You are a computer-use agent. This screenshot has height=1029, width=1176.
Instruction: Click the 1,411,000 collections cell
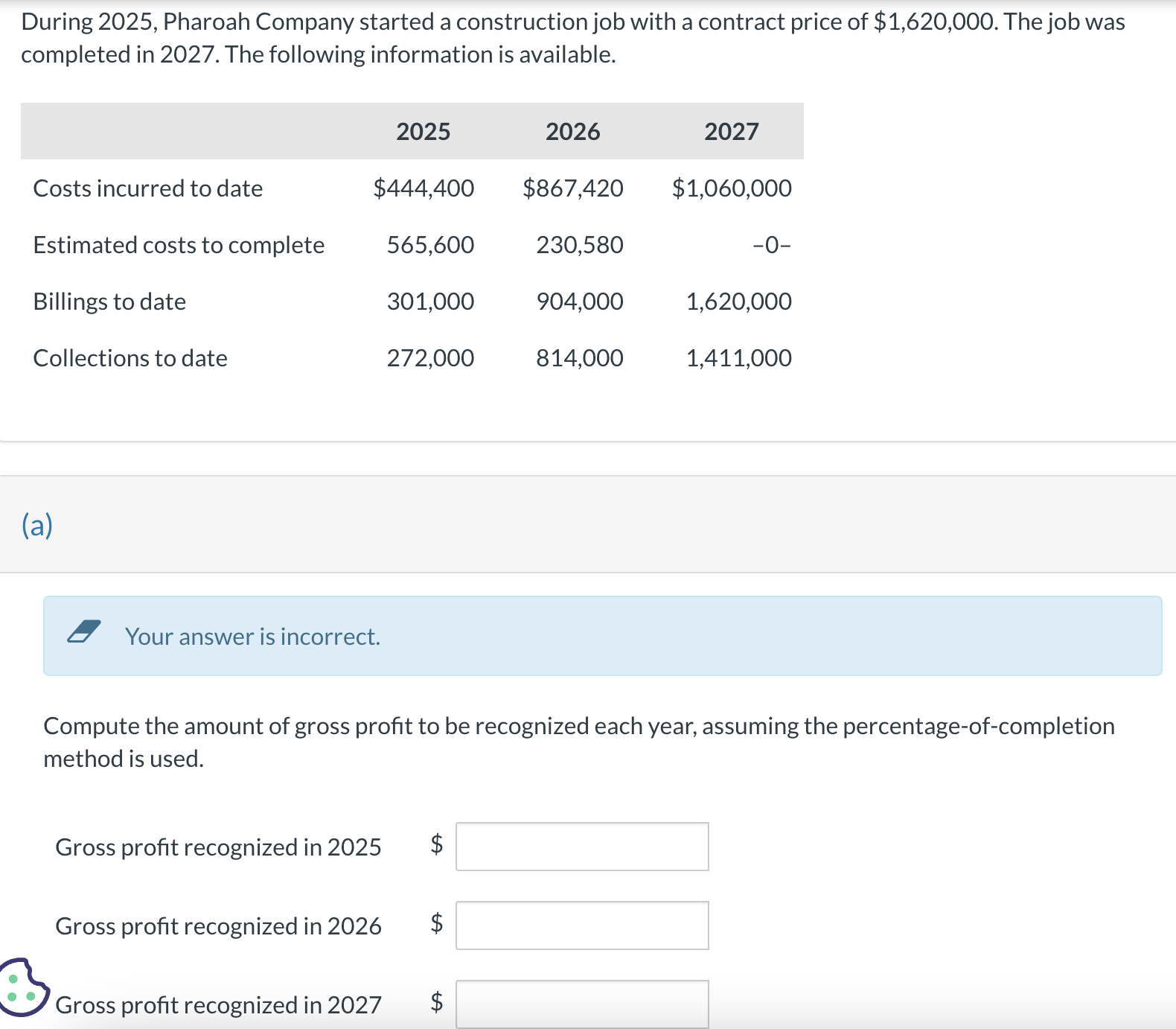[738, 358]
